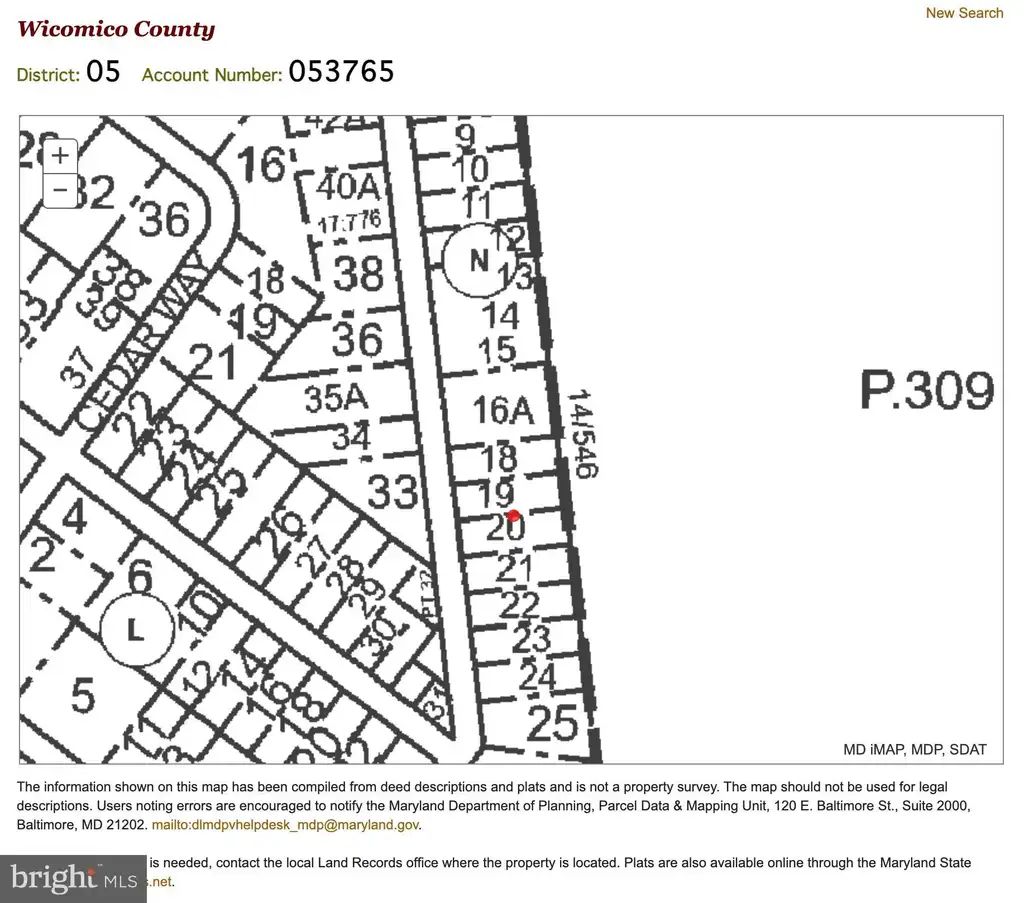Click the District 05 value
The width and height of the screenshot is (1024, 903).
(103, 71)
